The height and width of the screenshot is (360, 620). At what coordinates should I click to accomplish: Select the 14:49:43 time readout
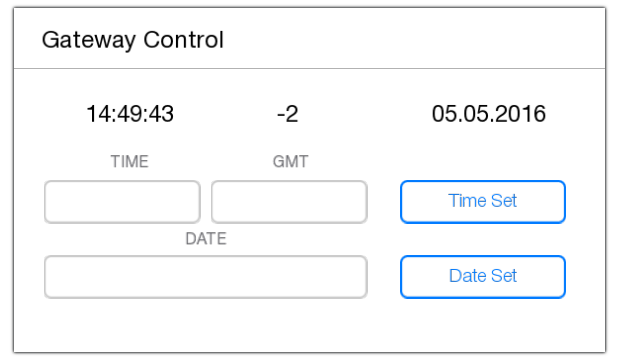pos(130,114)
